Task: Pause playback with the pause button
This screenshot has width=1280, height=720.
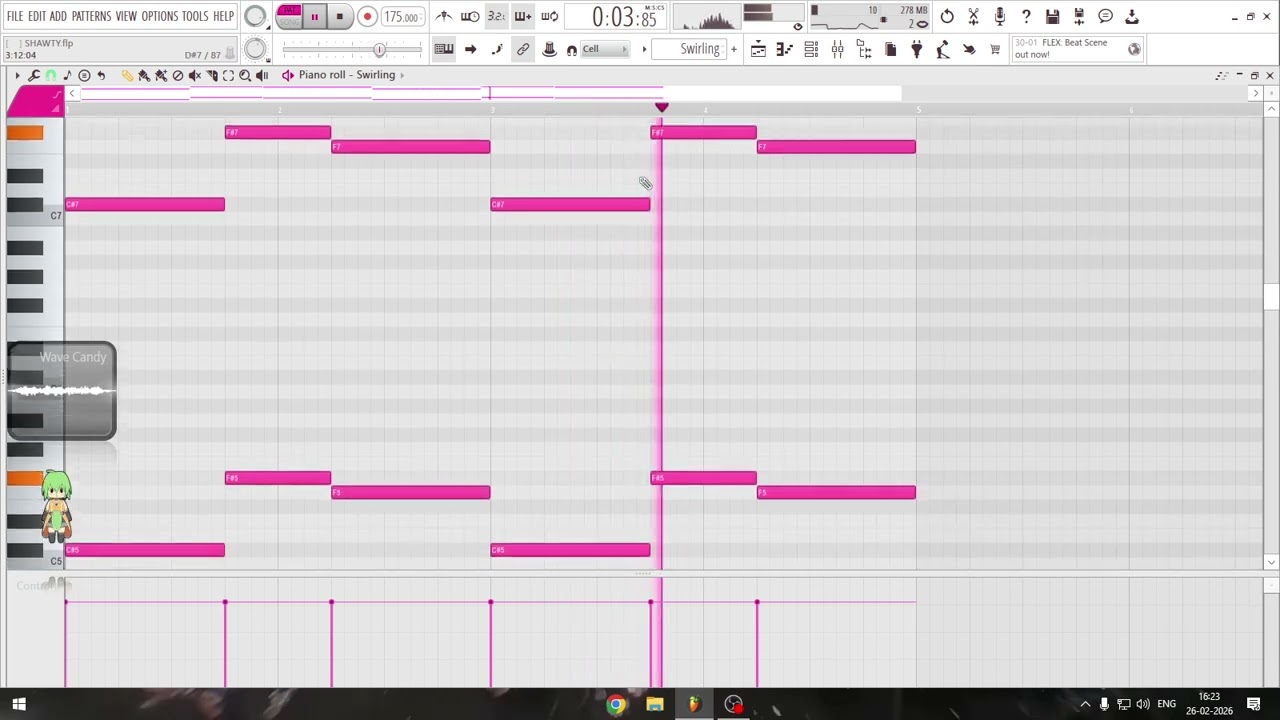Action: point(314,16)
